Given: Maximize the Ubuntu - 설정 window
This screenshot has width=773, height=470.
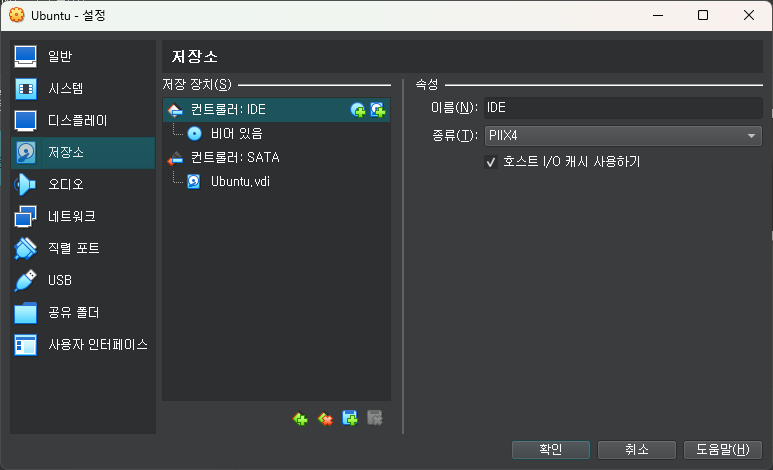Looking at the screenshot, I should (703, 15).
